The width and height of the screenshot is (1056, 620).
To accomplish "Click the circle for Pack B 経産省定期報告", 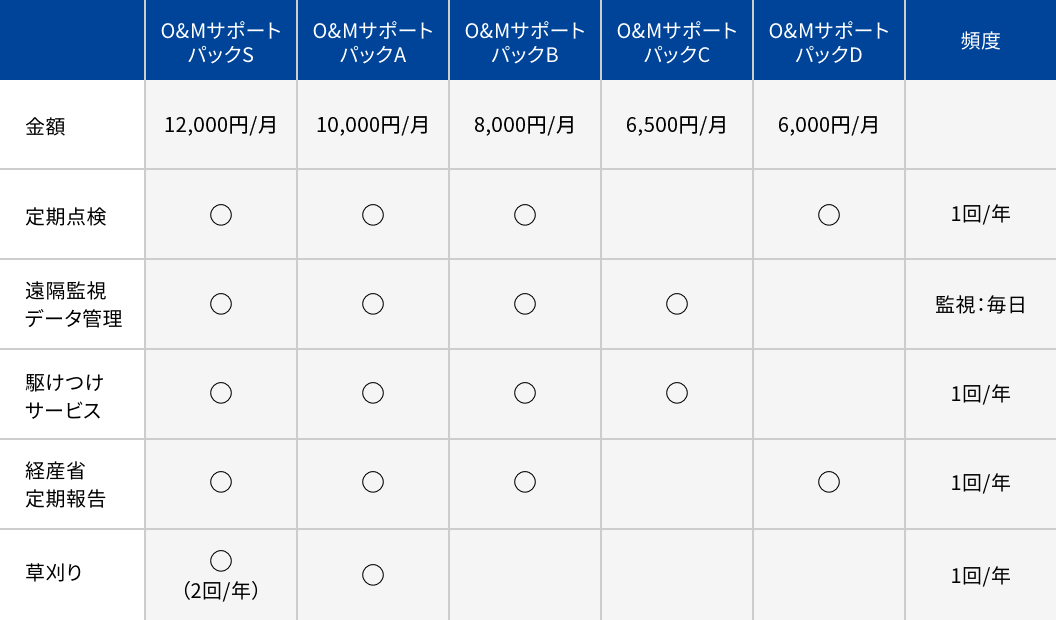I will click(x=525, y=482).
